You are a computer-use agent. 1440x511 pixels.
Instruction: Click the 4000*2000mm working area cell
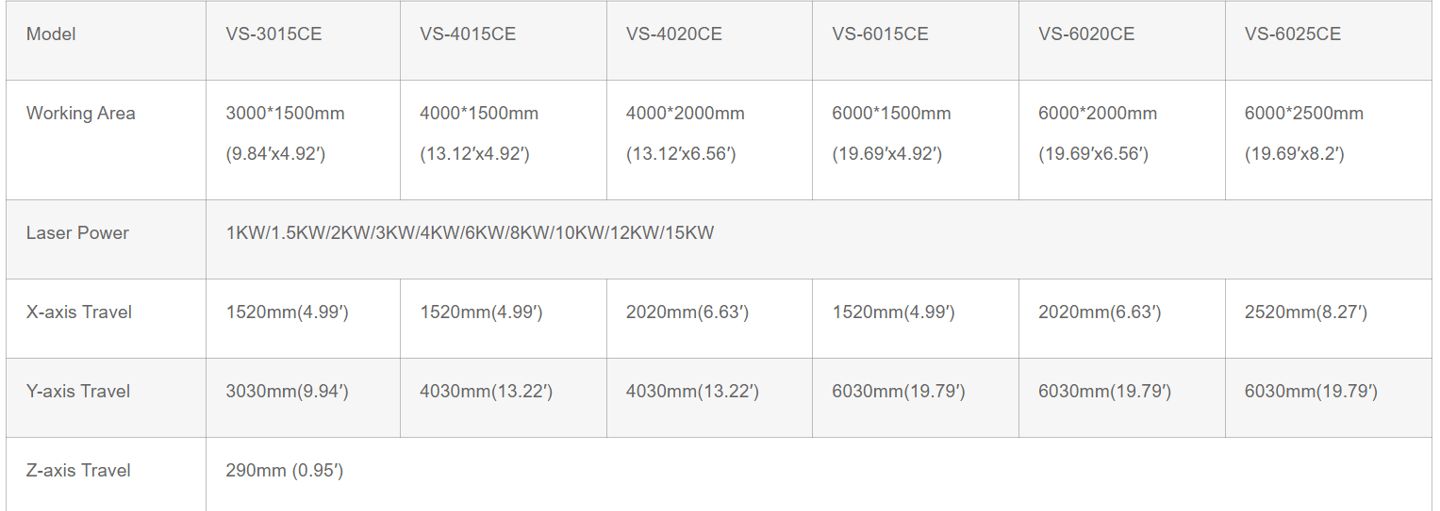709,140
